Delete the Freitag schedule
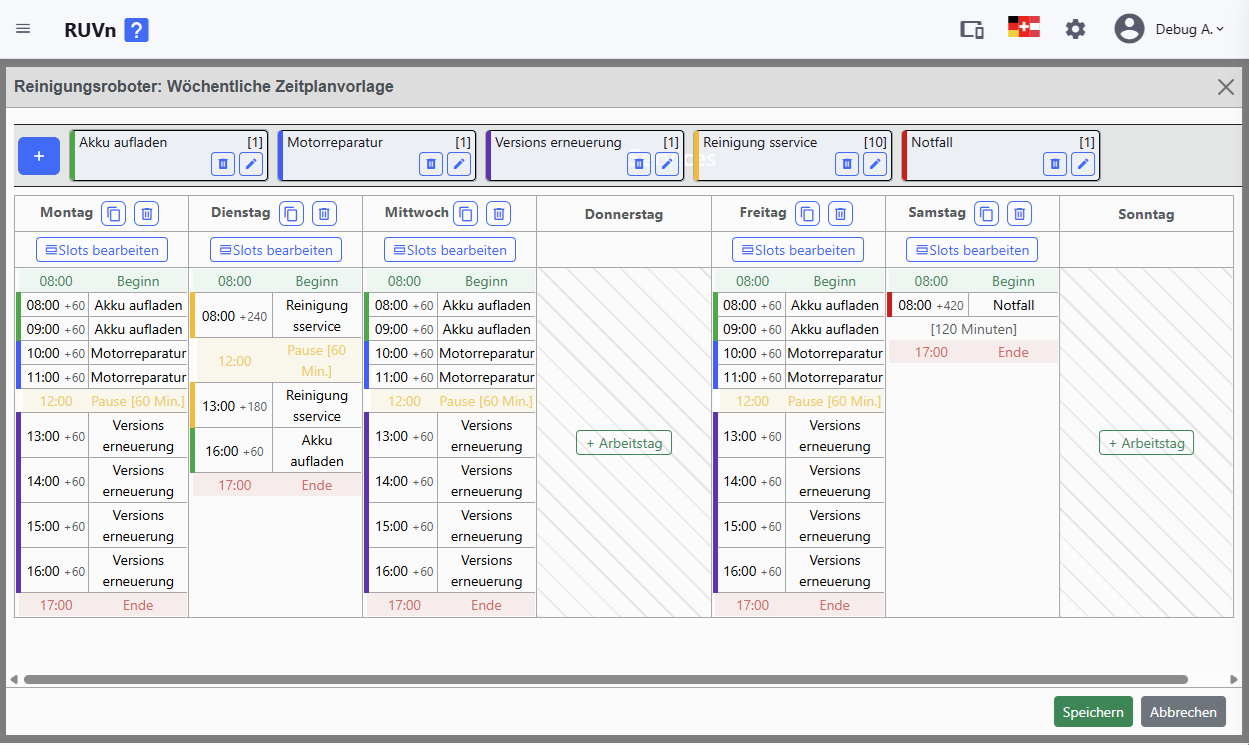Image resolution: width=1249 pixels, height=745 pixels. 841,213
